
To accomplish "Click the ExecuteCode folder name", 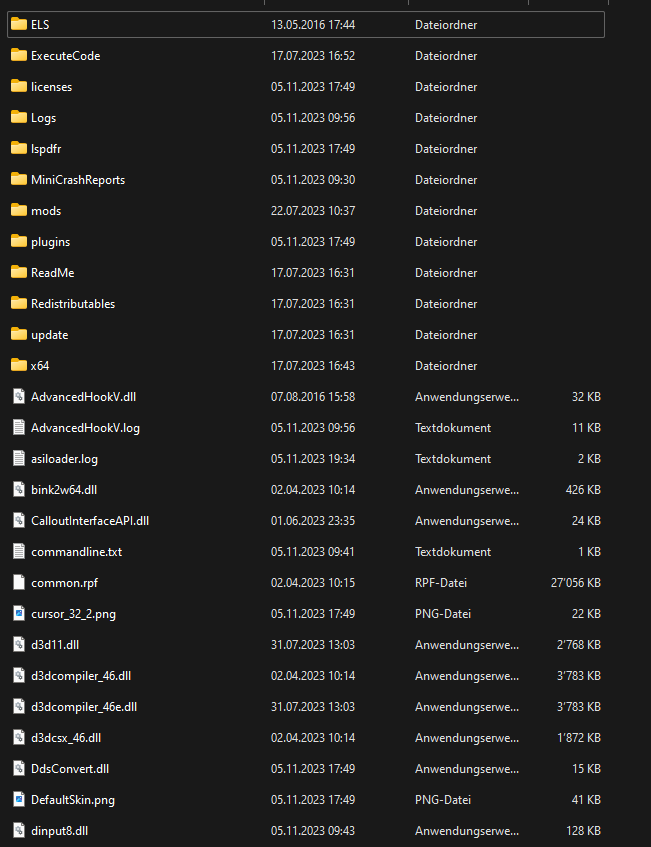I will (65, 56).
